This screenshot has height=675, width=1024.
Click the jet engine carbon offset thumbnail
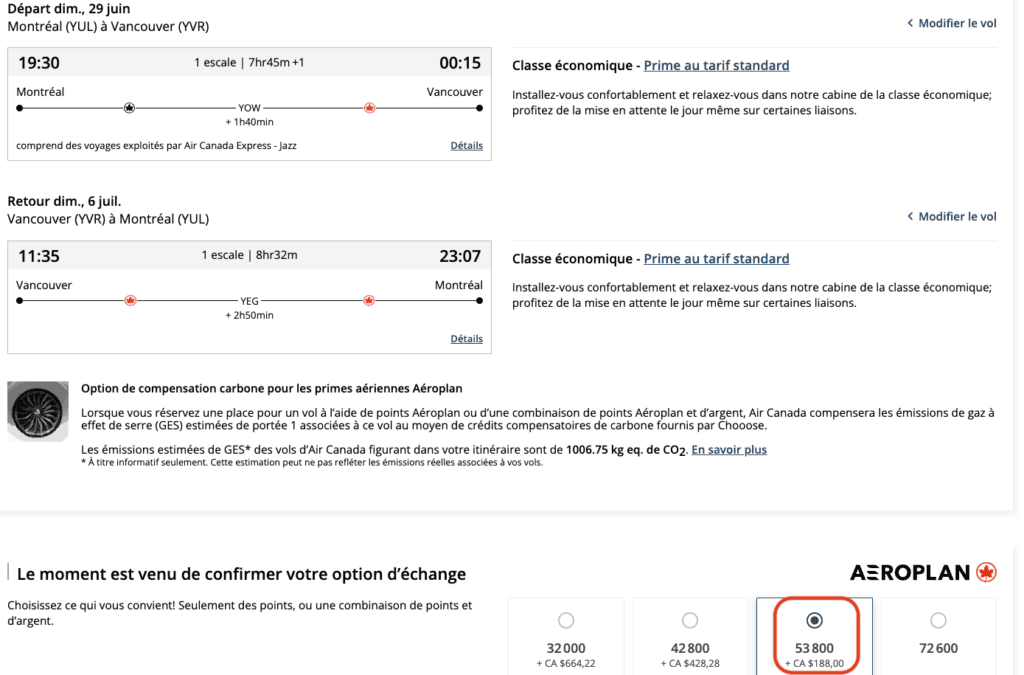point(38,412)
